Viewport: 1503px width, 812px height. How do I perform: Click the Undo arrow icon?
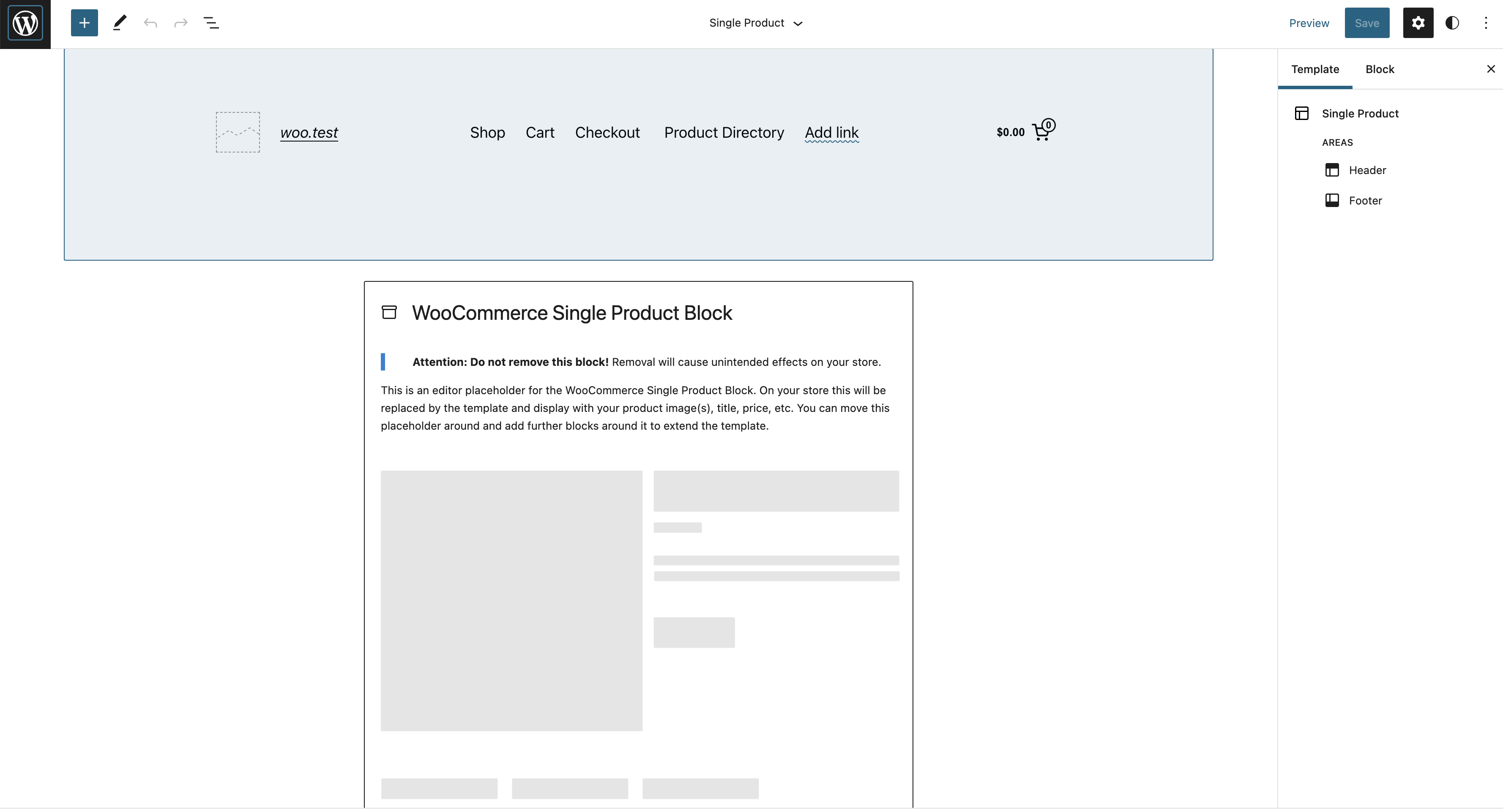[150, 23]
